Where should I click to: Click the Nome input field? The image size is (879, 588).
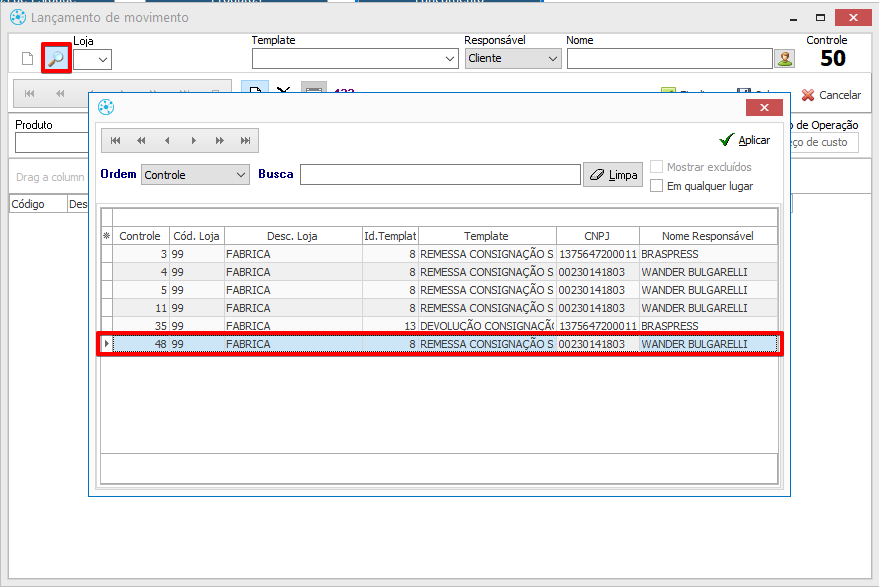670,58
